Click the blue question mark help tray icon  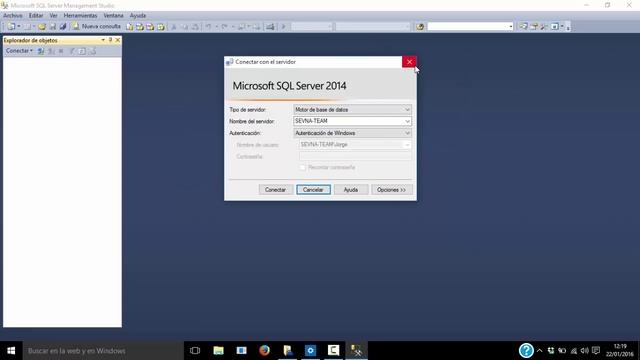point(526,351)
